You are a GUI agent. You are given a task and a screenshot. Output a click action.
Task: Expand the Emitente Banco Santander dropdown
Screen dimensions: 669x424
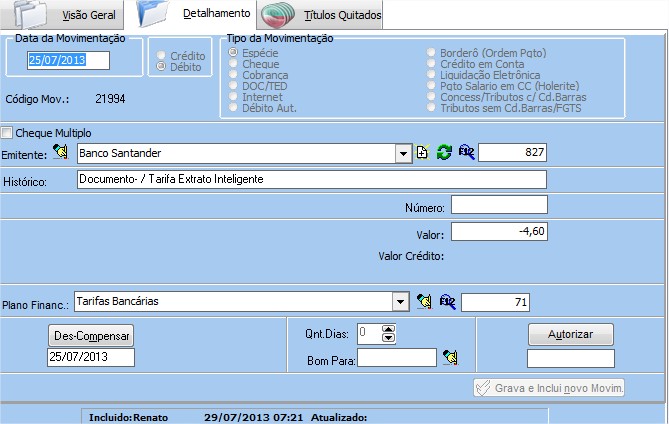click(403, 153)
